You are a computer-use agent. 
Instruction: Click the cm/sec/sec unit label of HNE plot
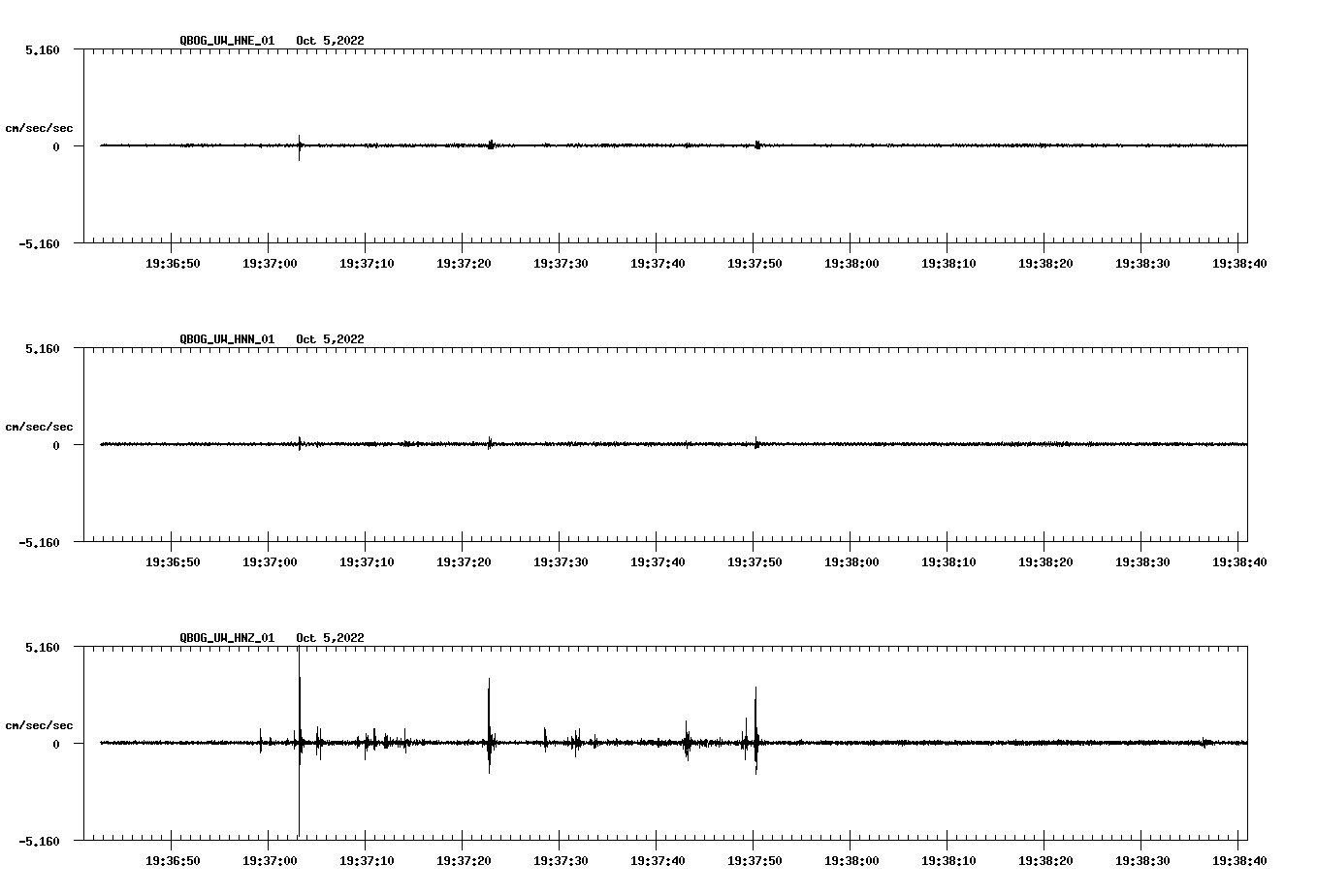click(39, 128)
